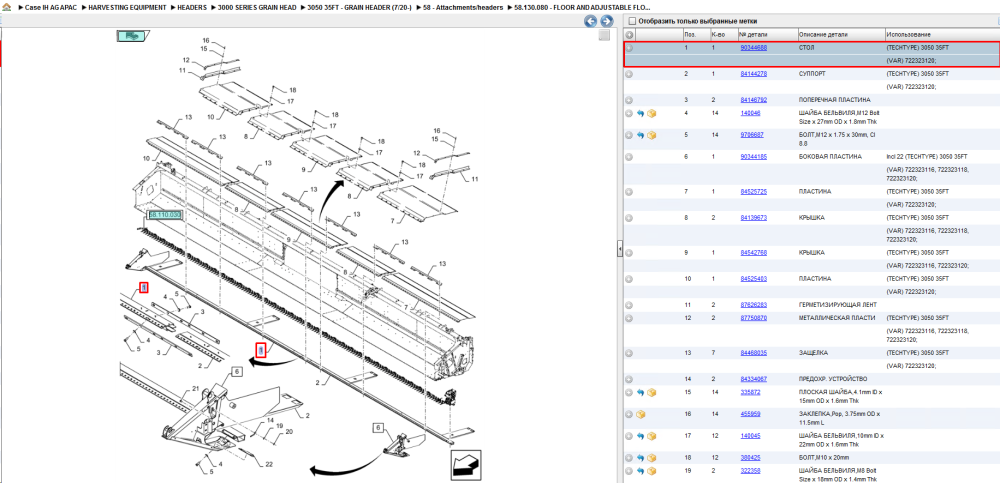Click blue arrow for ПЛОСКАЯ ШАЙБА row

(640, 392)
